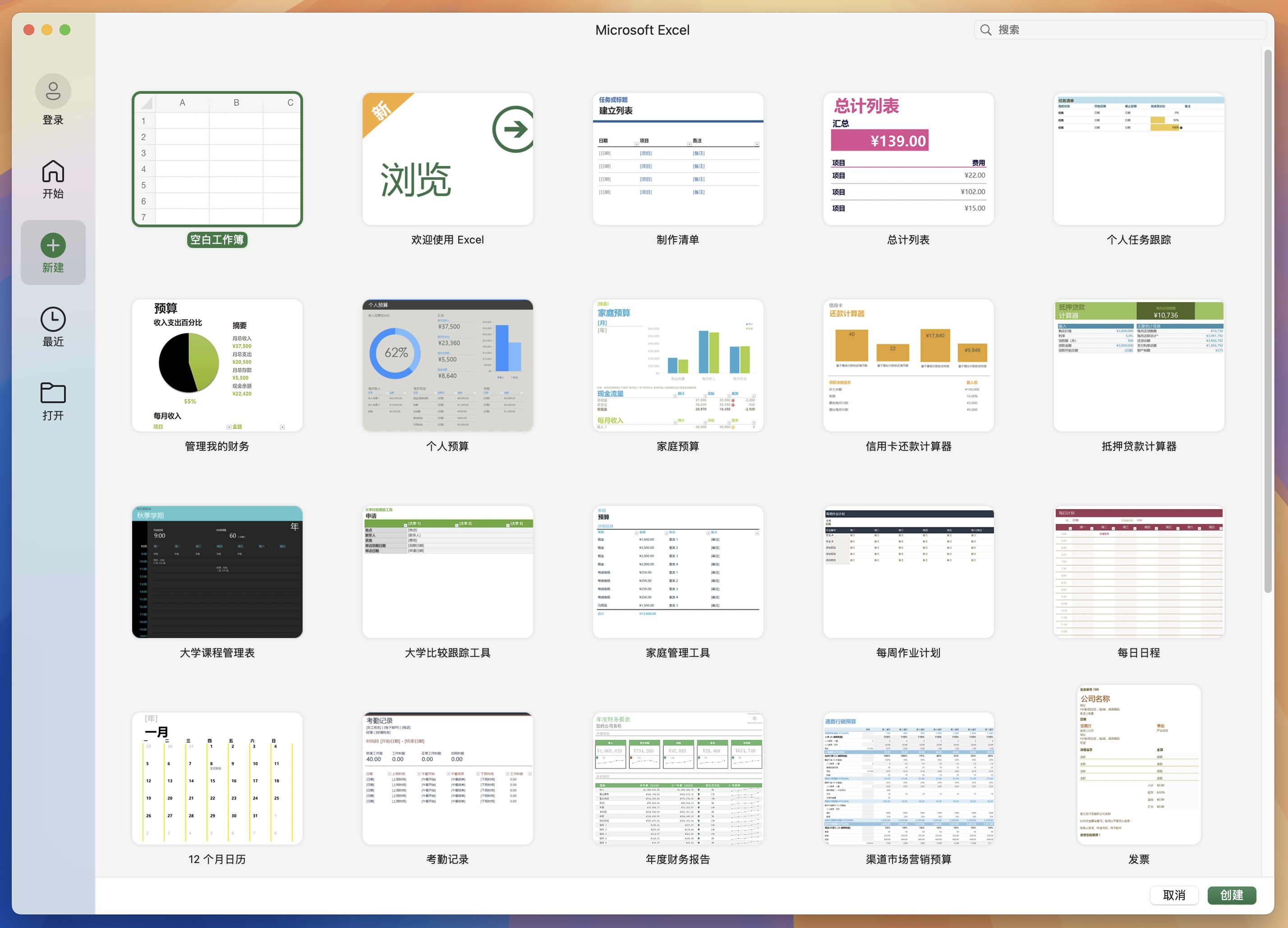Image resolution: width=1288 pixels, height=928 pixels.
Task: Select the 空白工作簿 template thumbnail
Action: pyautogui.click(x=217, y=159)
